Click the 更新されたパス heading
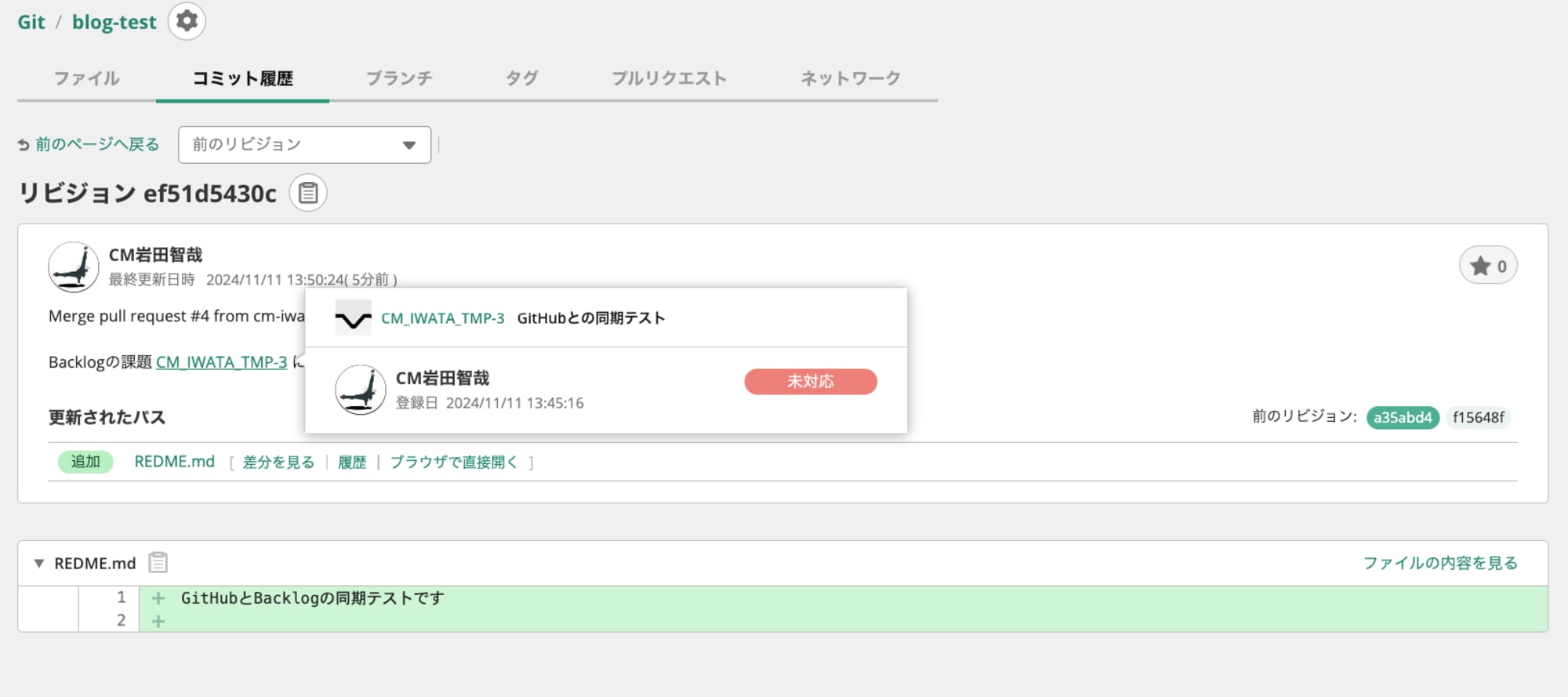 (x=107, y=417)
